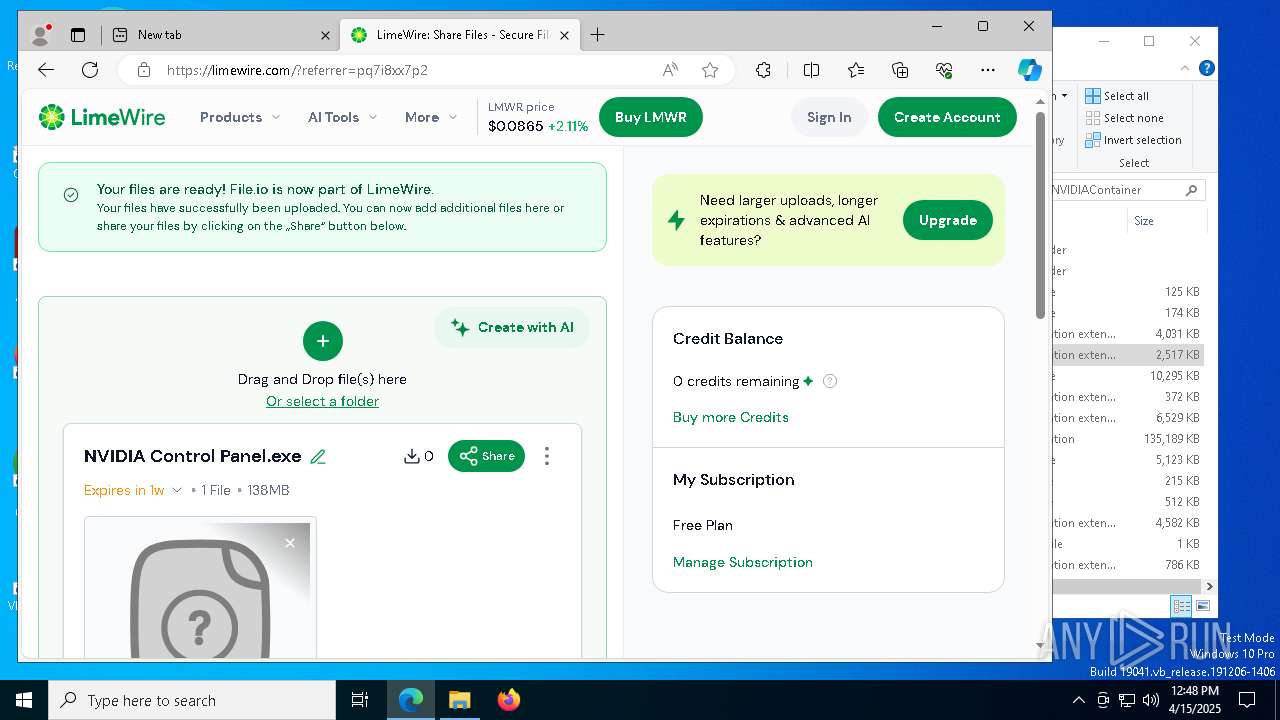Viewport: 1280px width, 720px height.
Task: Click Invert selection in File Explorer
Action: click(1133, 140)
